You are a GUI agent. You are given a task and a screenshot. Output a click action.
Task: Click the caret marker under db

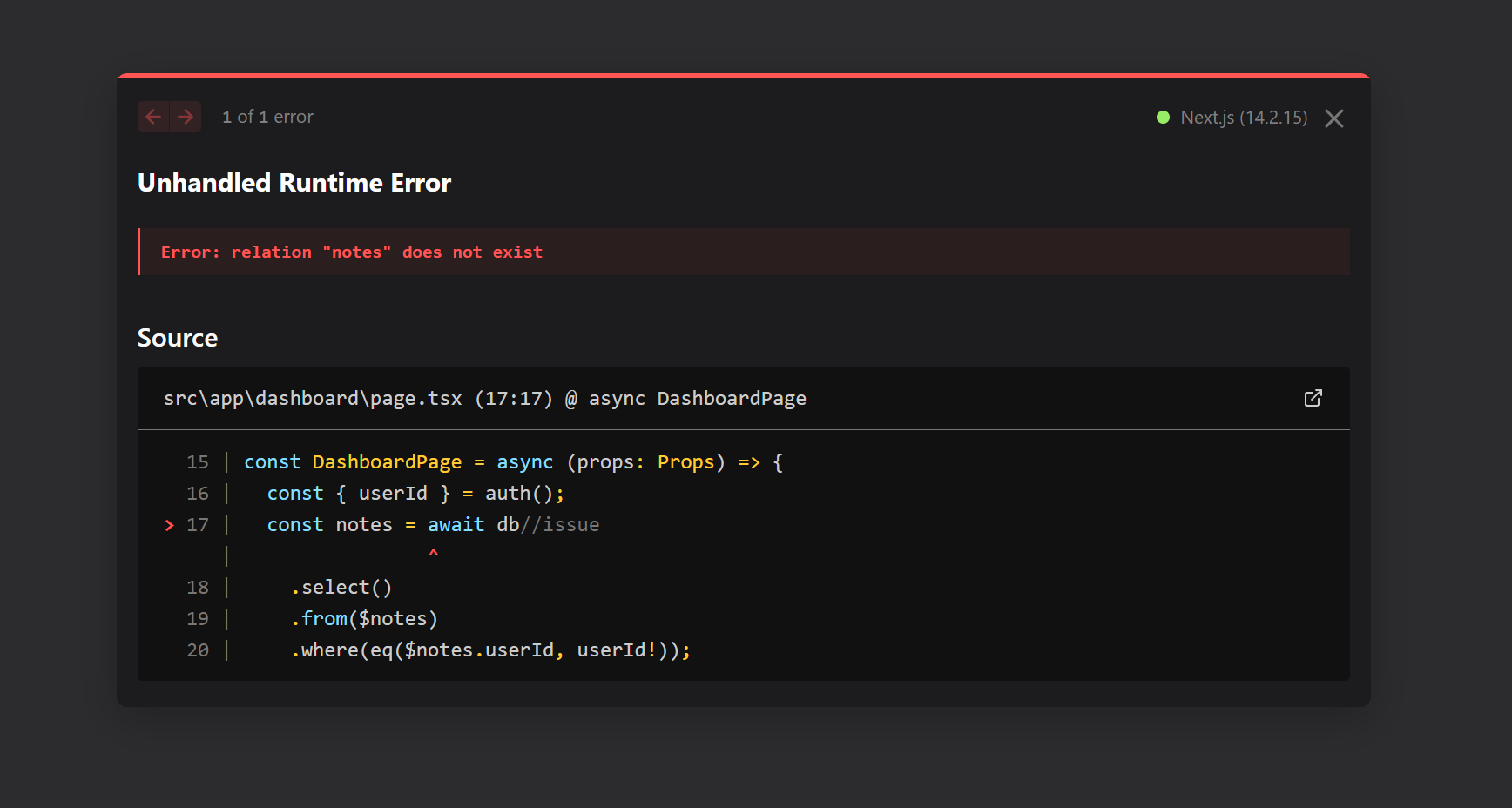tap(433, 555)
